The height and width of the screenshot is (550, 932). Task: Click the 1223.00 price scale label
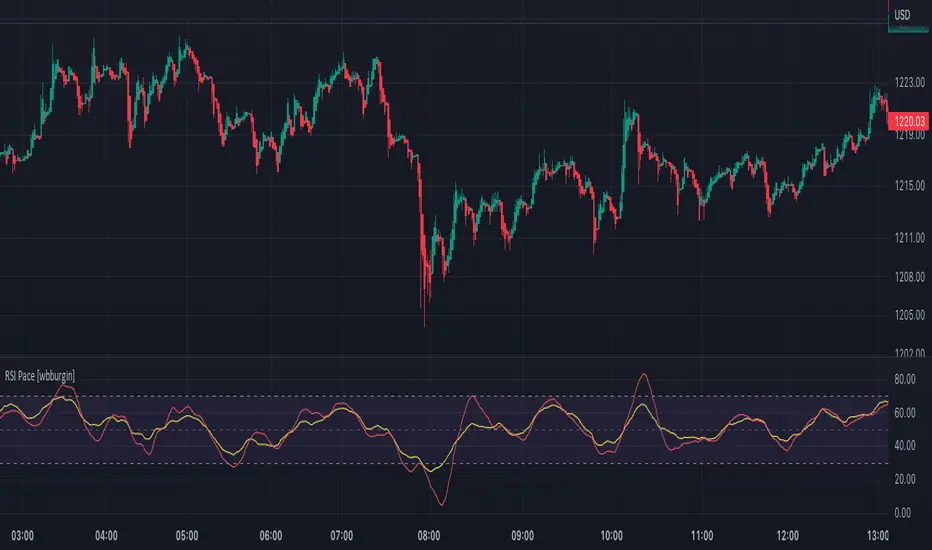point(909,83)
